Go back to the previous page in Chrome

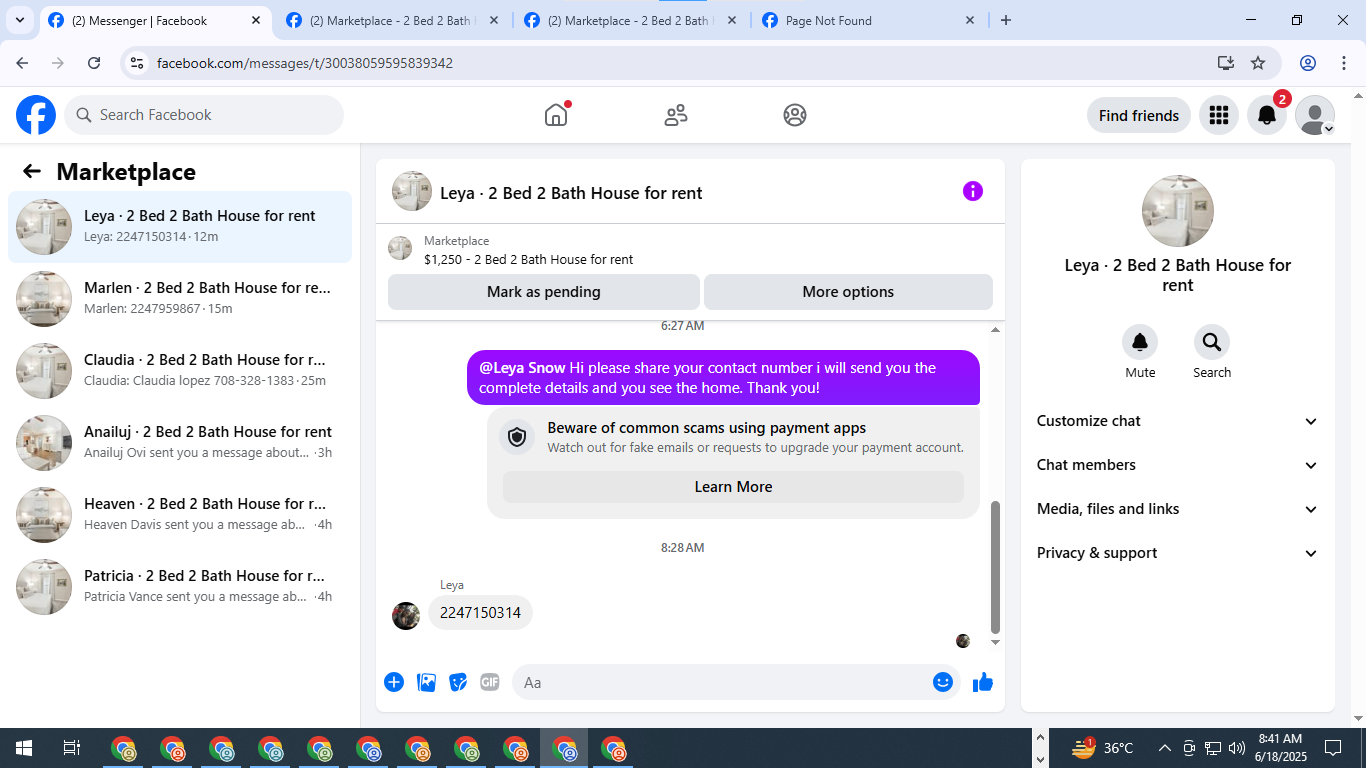coord(22,63)
